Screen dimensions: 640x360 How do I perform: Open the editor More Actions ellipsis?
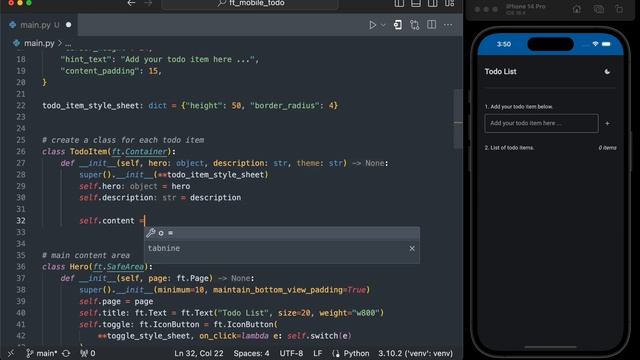[448, 25]
